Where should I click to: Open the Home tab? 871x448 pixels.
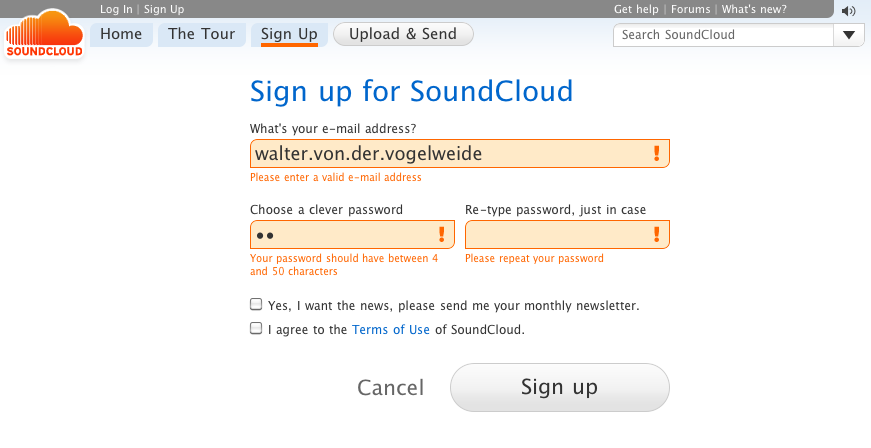[x=121, y=34]
